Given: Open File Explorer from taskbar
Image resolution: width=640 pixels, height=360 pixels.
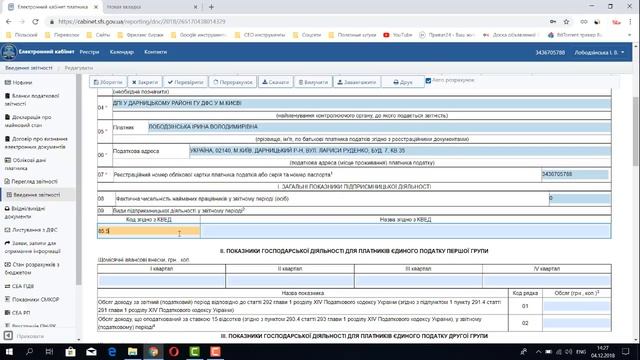Looking at the screenshot, I should coord(132,351).
